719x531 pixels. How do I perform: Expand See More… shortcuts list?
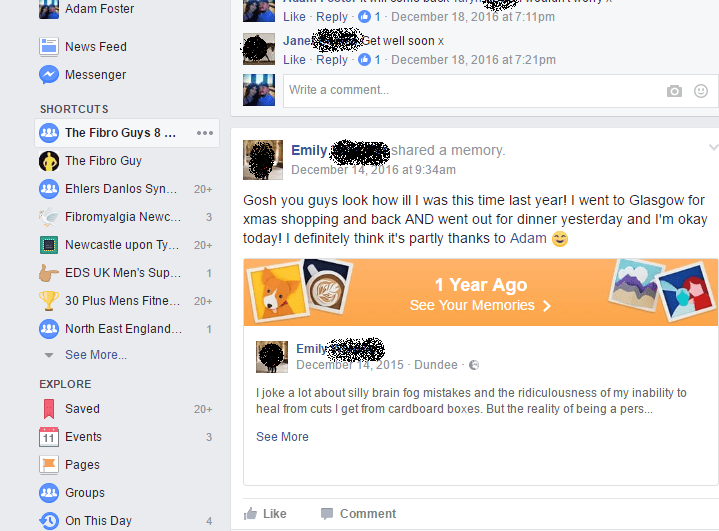[x=95, y=354]
